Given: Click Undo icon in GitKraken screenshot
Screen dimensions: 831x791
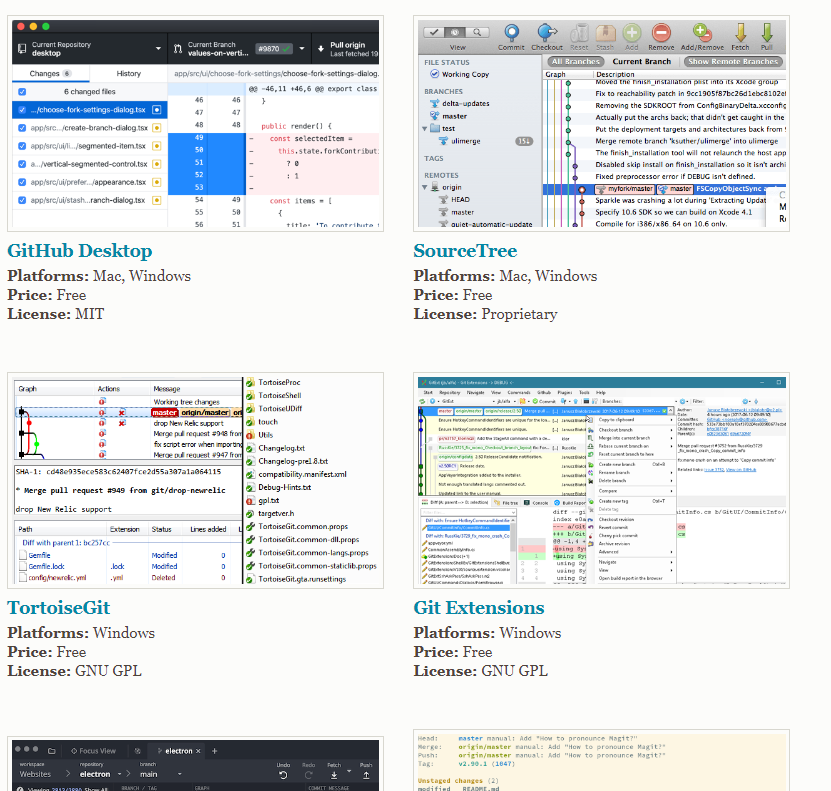Looking at the screenshot, I should pyautogui.click(x=283, y=775).
